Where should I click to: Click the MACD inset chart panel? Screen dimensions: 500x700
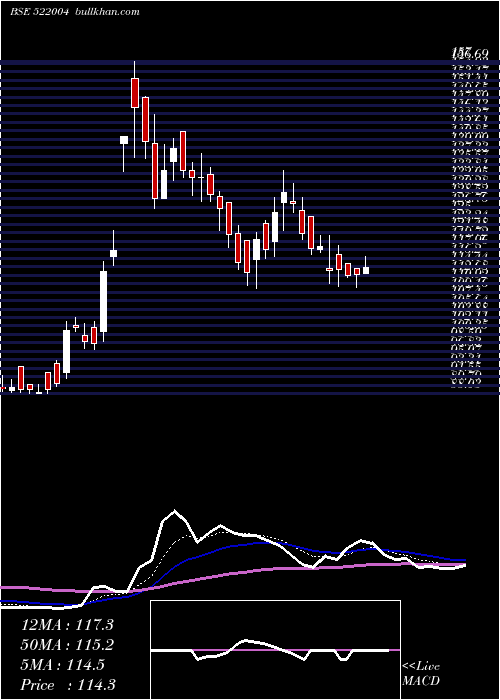coord(275,650)
